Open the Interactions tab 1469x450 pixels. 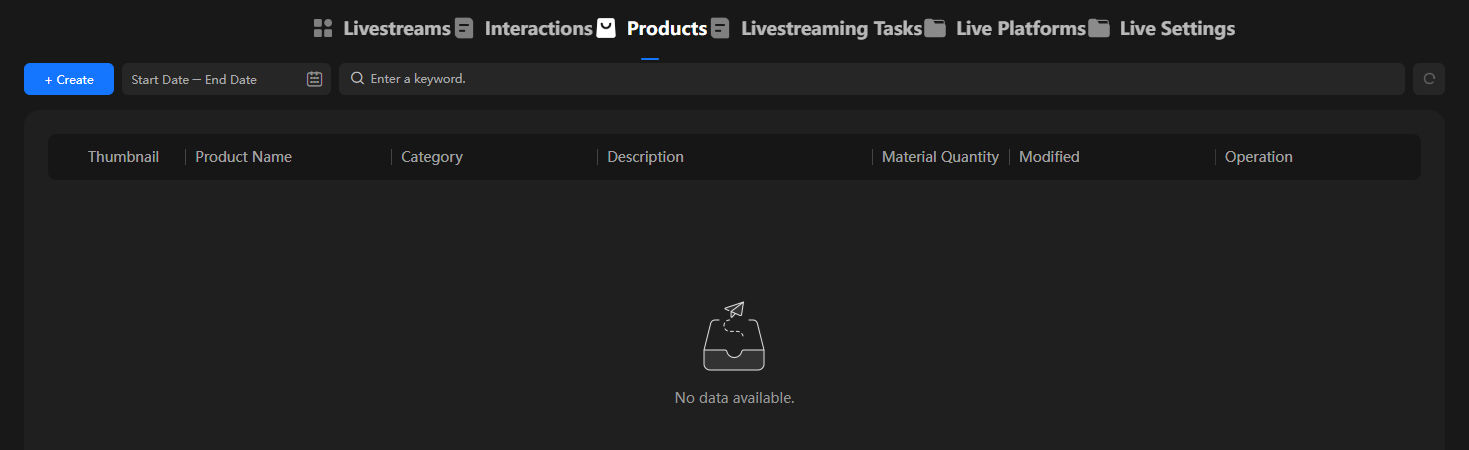click(539, 28)
